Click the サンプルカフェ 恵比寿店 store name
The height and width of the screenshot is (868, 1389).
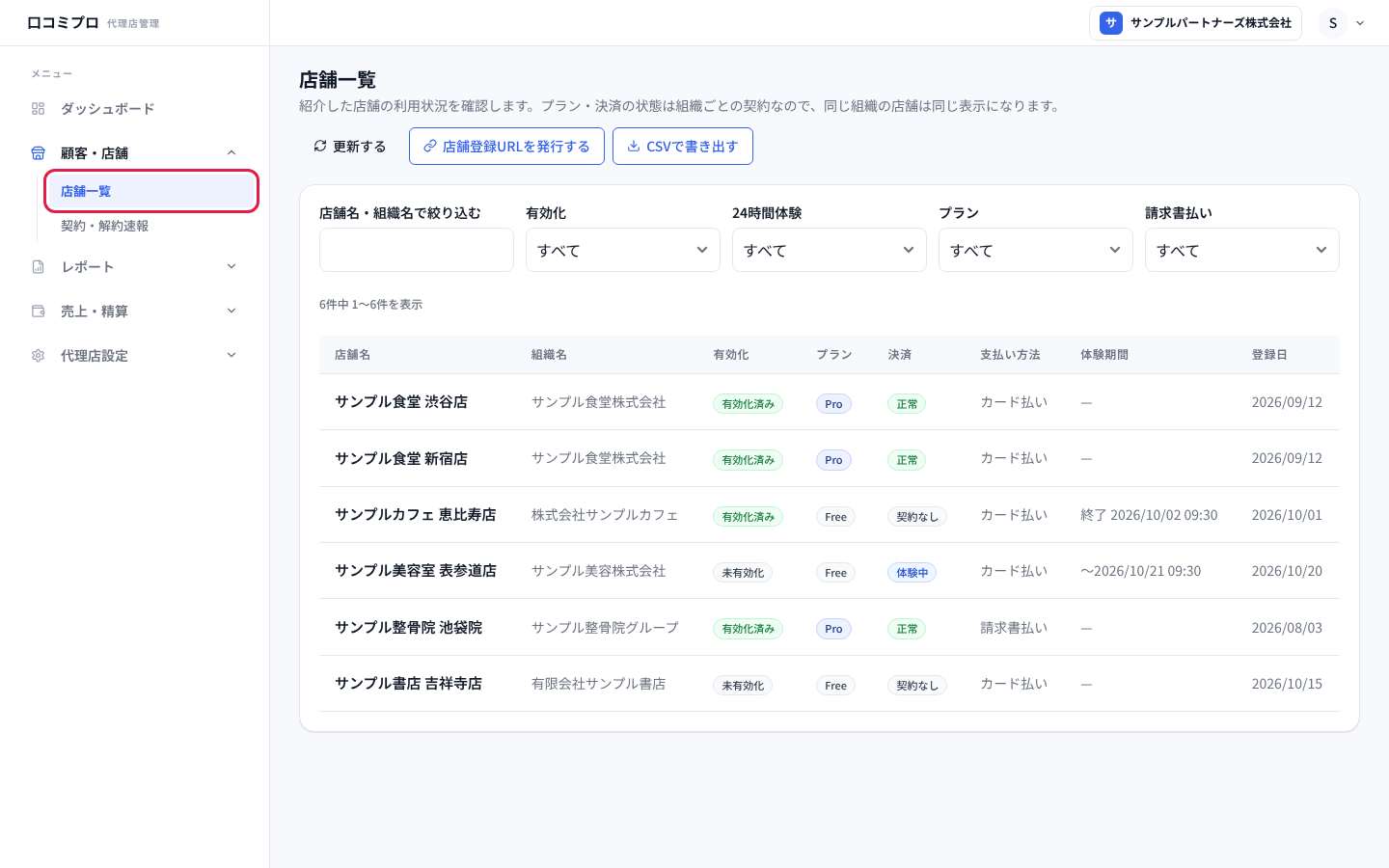[416, 515]
